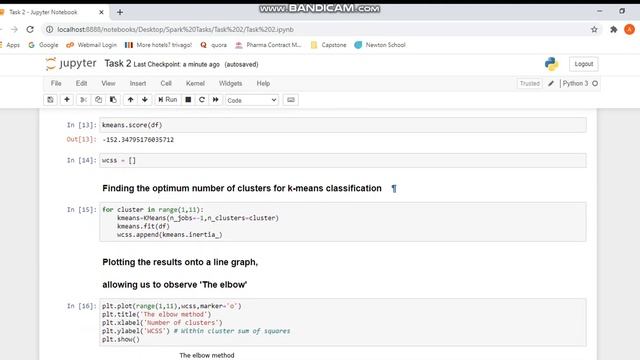Cut selected cells with scissors icon
Screen dimensions: 640x360
click(83, 100)
